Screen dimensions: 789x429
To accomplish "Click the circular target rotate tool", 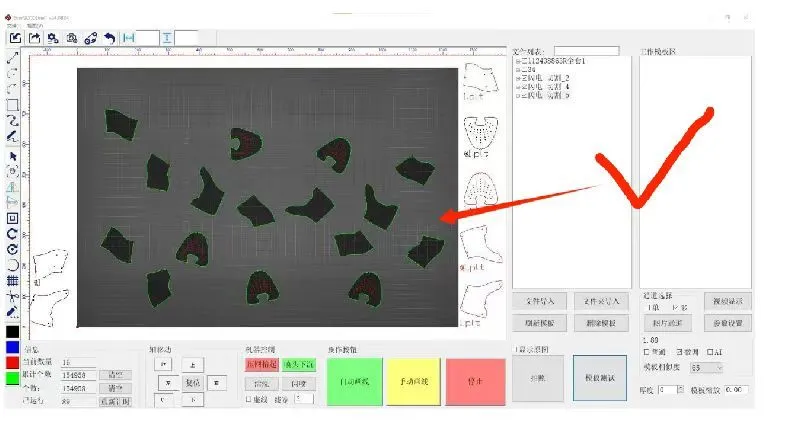I will pos(13,249).
